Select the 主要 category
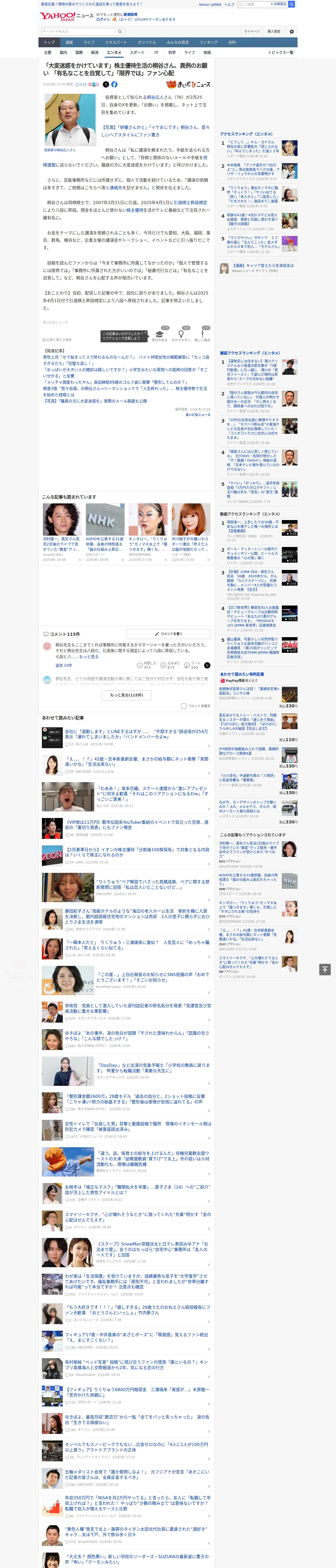The height and width of the screenshot is (1568, 336). (48, 52)
